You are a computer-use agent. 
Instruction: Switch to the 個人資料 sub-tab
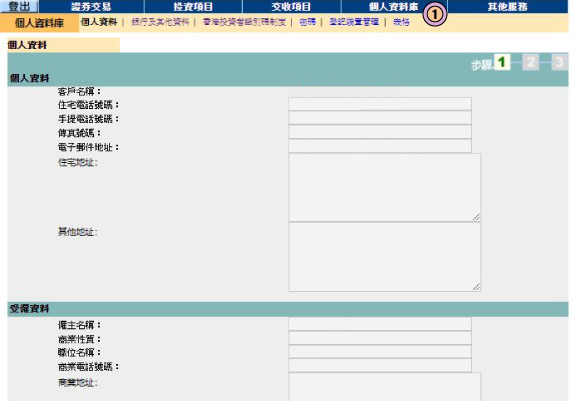click(99, 22)
